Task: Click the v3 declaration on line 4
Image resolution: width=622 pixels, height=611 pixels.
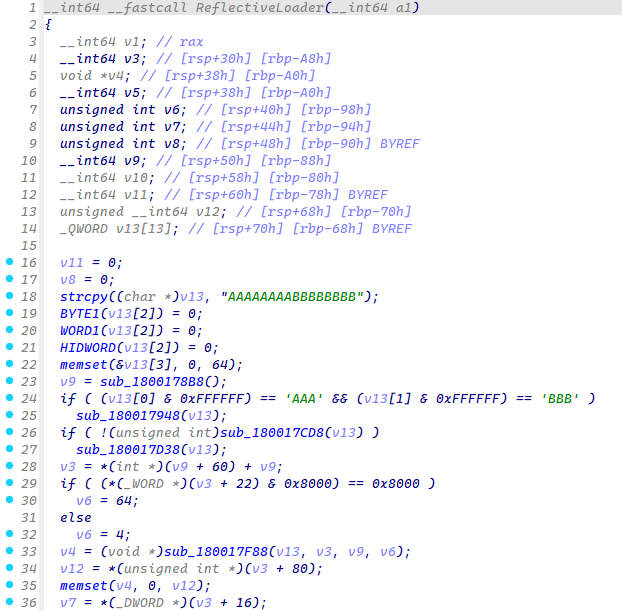Action: (103, 59)
